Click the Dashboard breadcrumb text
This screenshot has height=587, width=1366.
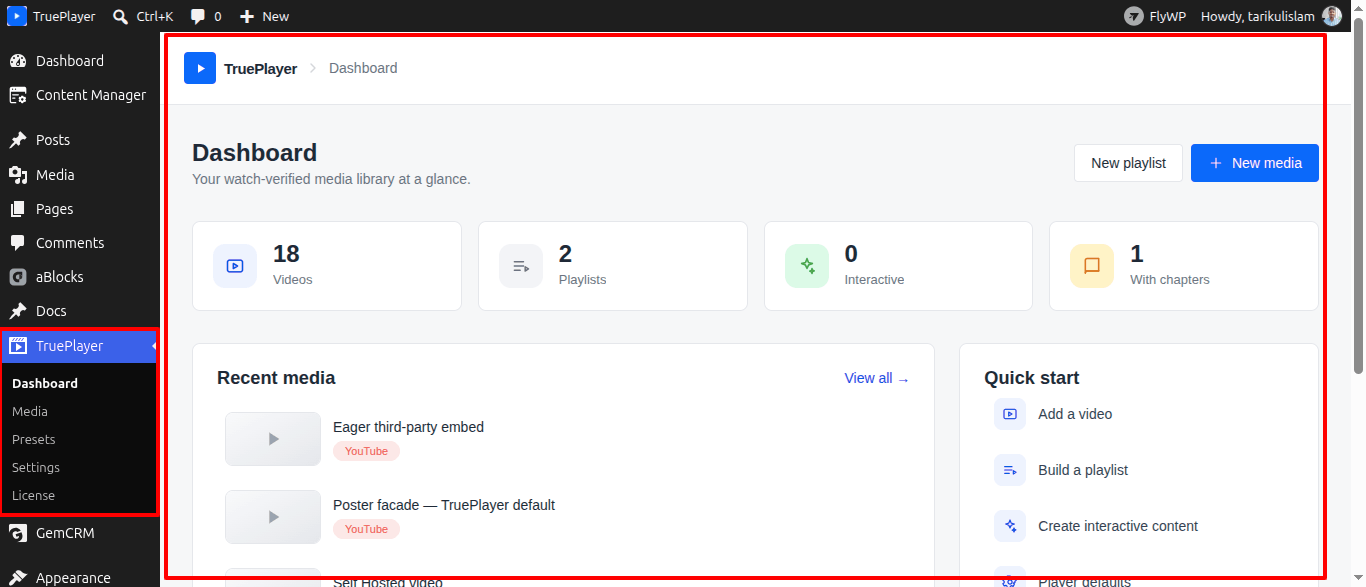[x=363, y=68]
